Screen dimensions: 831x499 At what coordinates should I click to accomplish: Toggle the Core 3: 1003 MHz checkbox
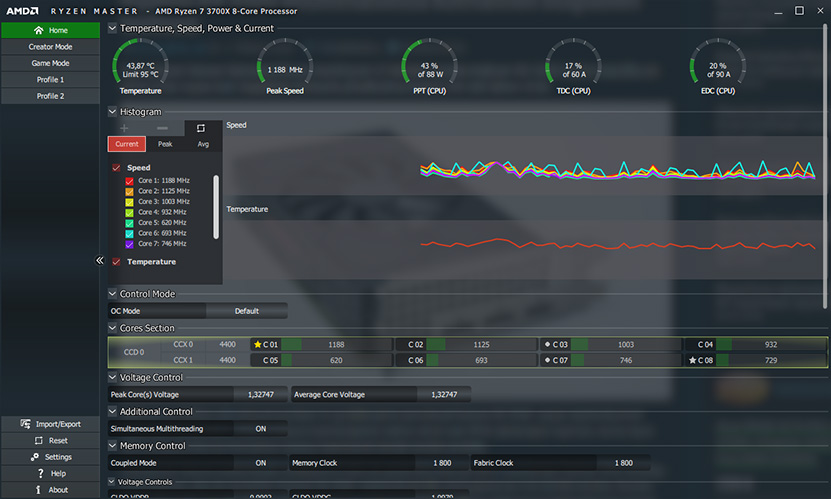pos(129,202)
